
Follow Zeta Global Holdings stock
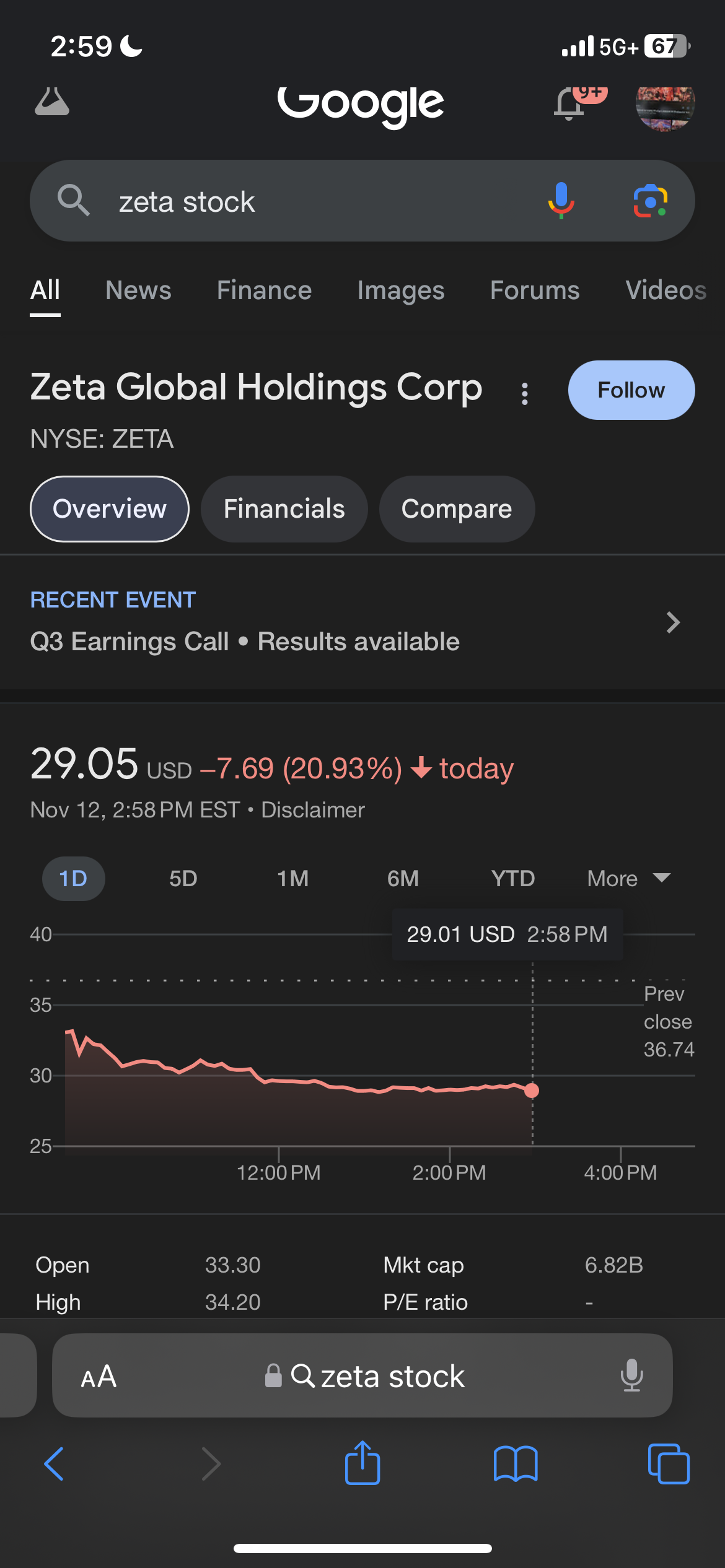631,390
